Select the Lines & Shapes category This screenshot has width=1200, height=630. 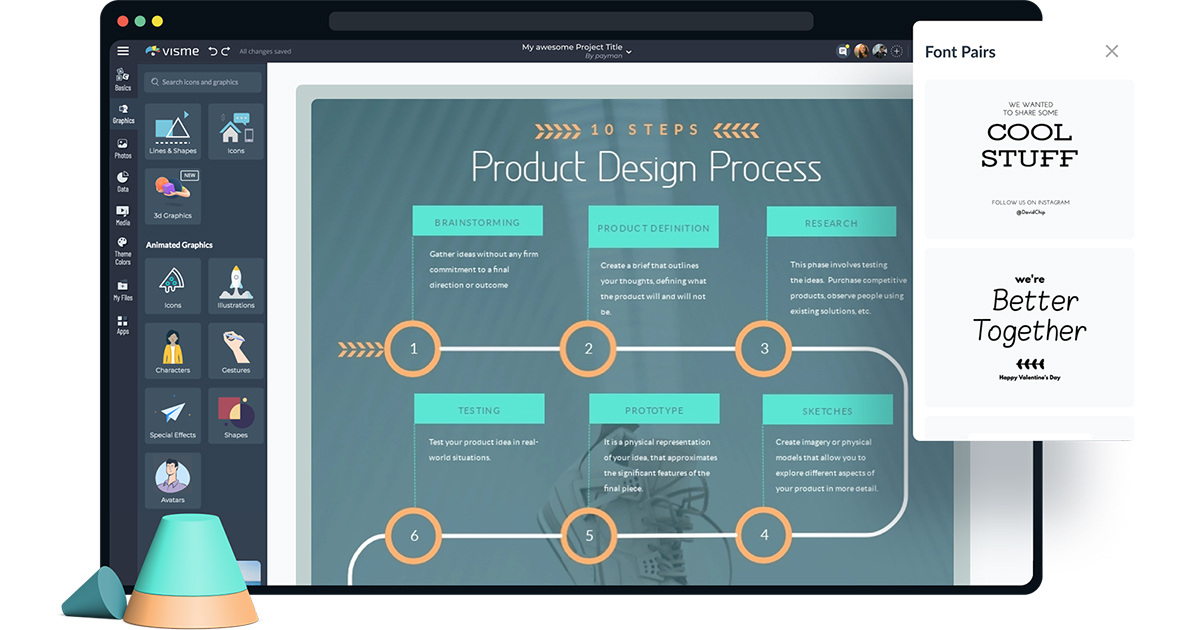click(172, 131)
